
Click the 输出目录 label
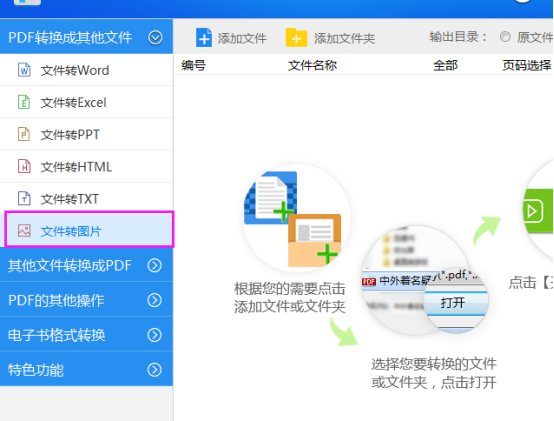pyautogui.click(x=458, y=37)
